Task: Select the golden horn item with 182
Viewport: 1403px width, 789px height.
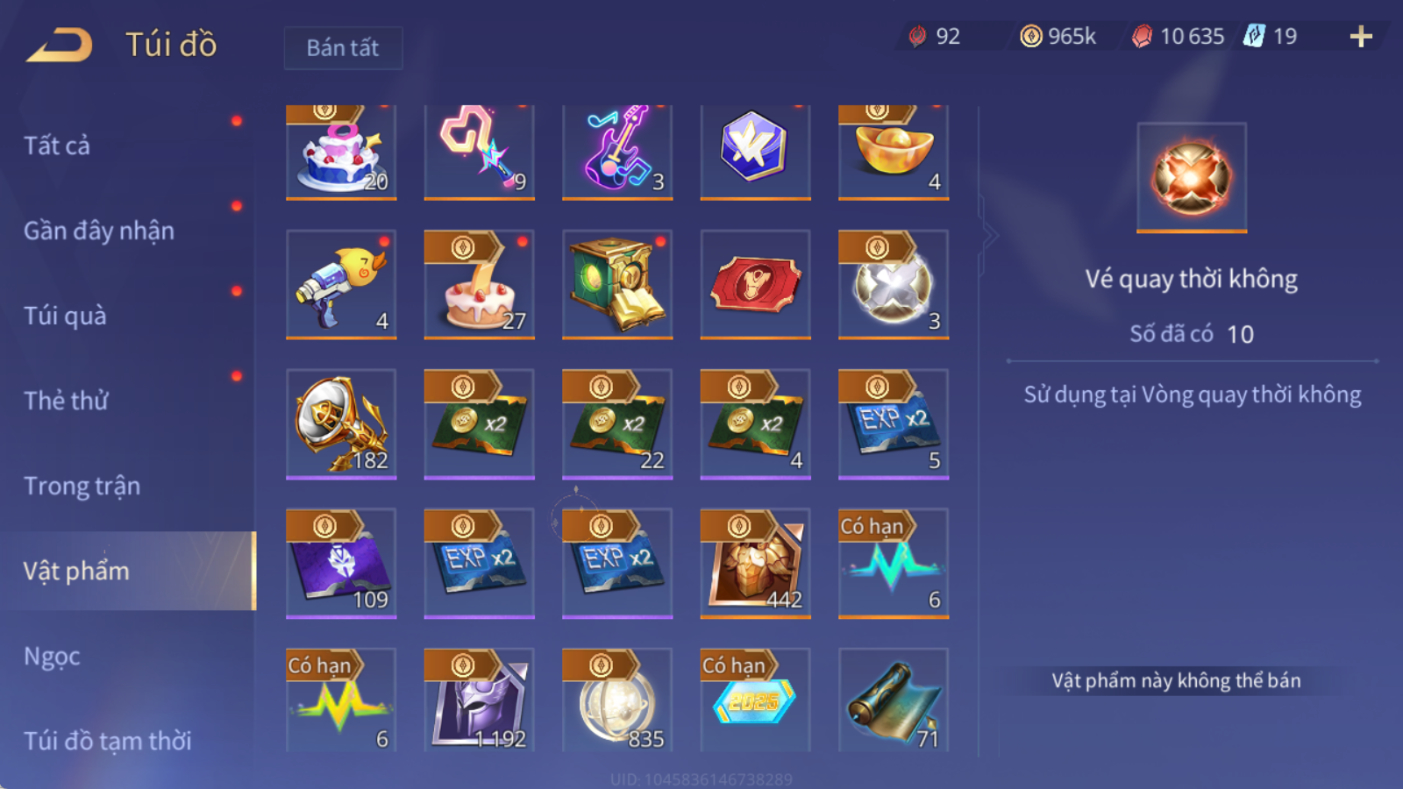Action: click(x=341, y=424)
